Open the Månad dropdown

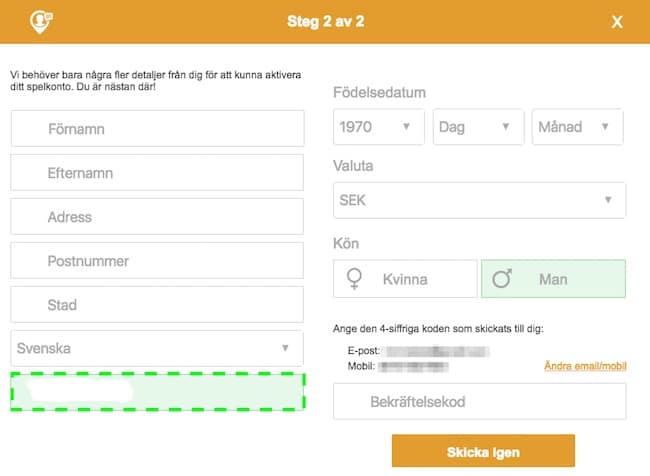(x=577, y=127)
